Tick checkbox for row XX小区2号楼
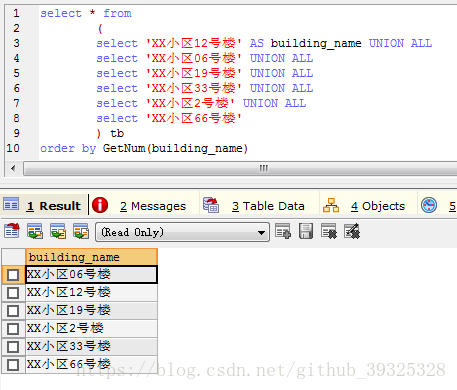 pos(13,329)
